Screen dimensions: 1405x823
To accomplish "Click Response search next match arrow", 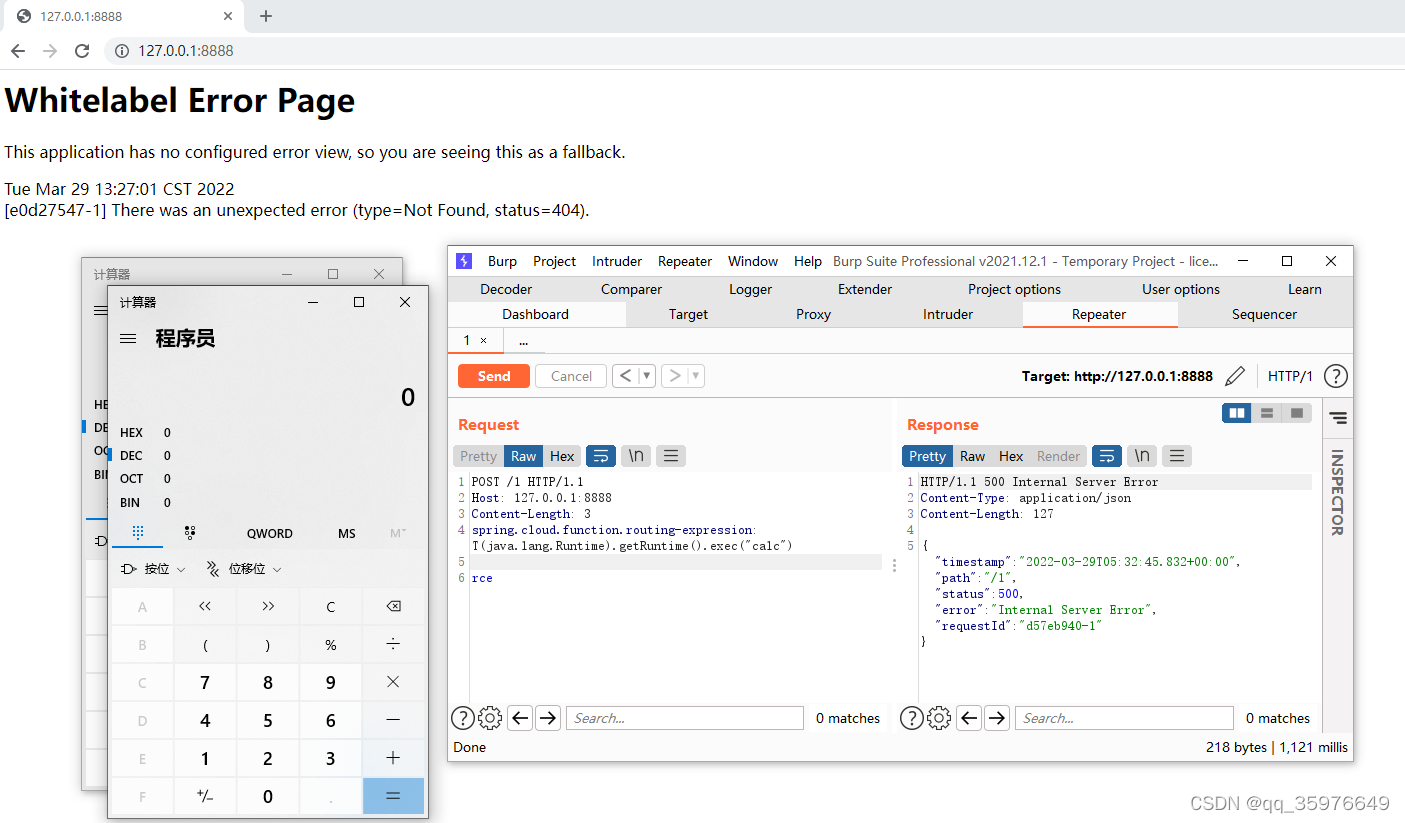I will 997,718.
